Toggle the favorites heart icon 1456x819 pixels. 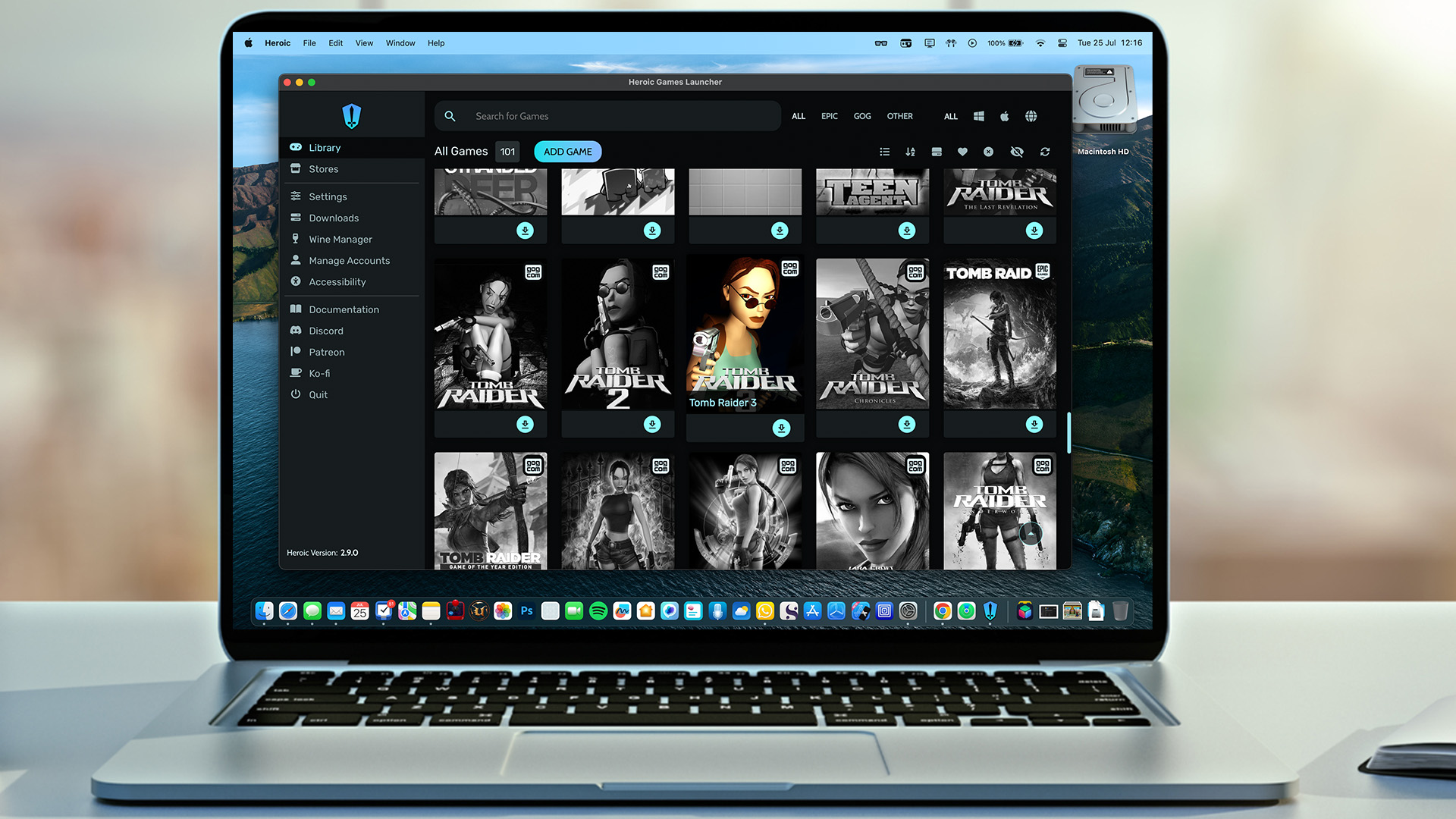click(963, 151)
